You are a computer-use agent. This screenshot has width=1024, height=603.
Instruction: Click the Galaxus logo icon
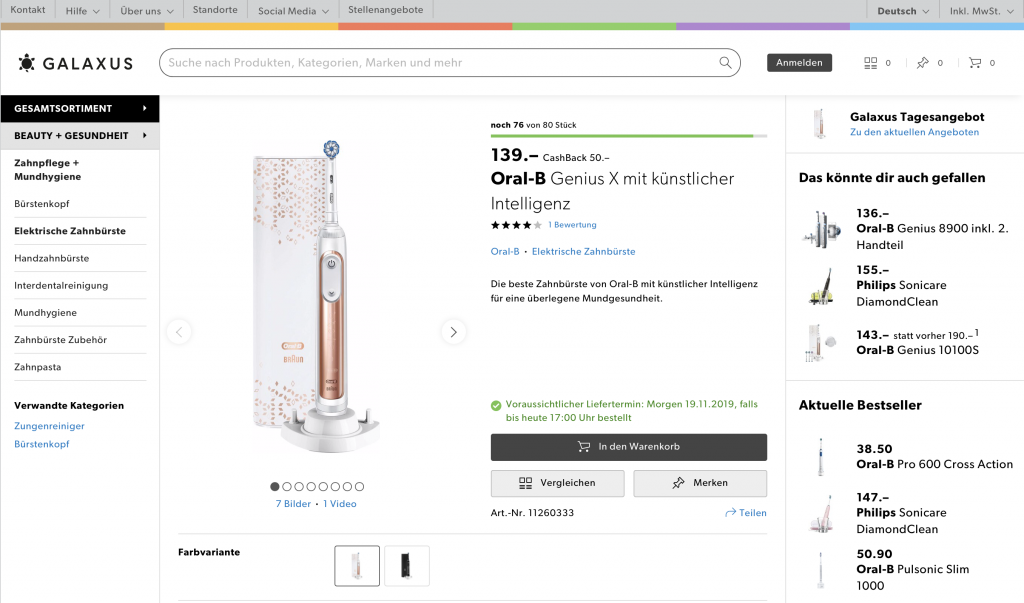[x=27, y=63]
